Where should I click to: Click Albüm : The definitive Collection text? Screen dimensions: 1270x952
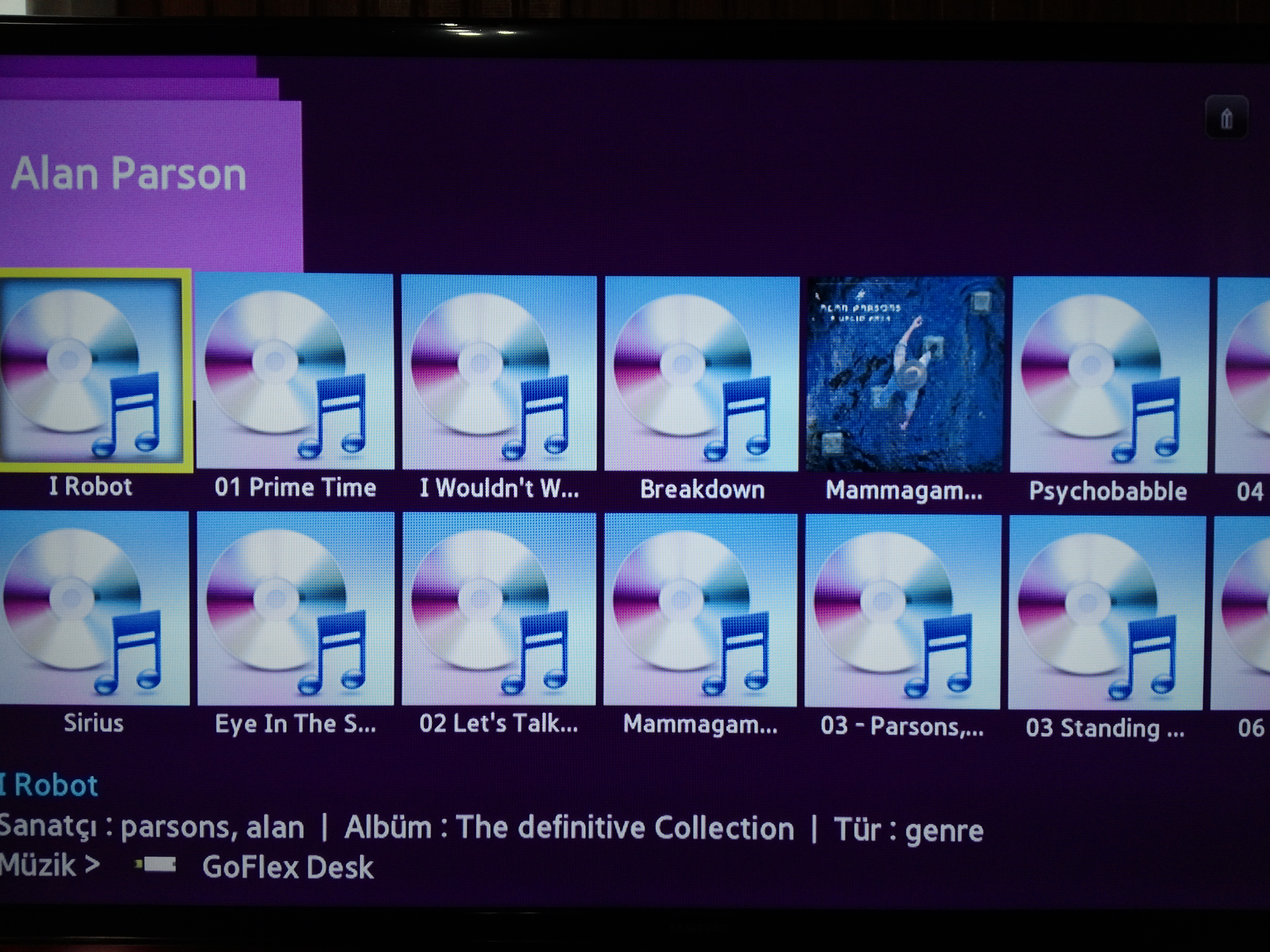point(569,828)
